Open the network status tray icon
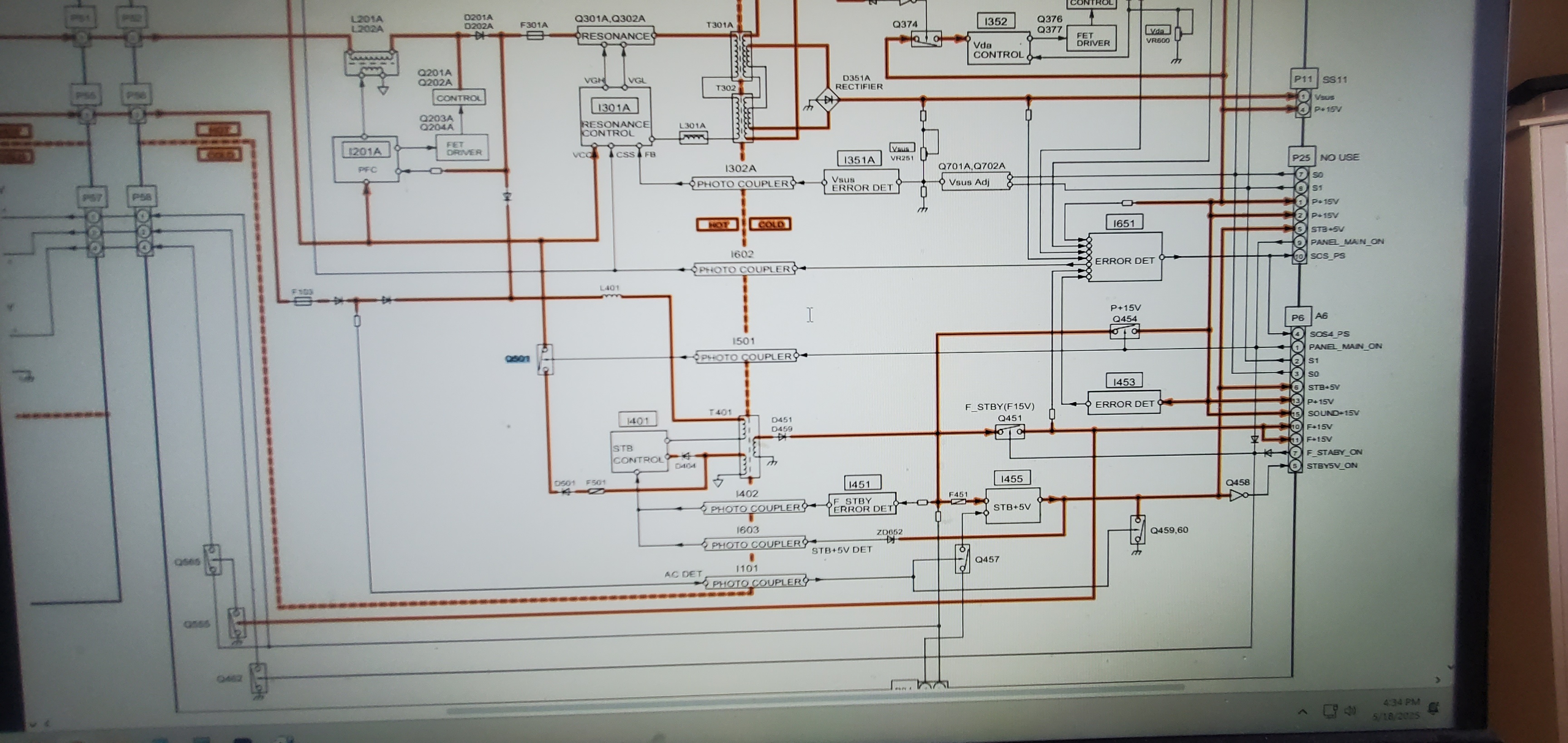 coord(1331,711)
